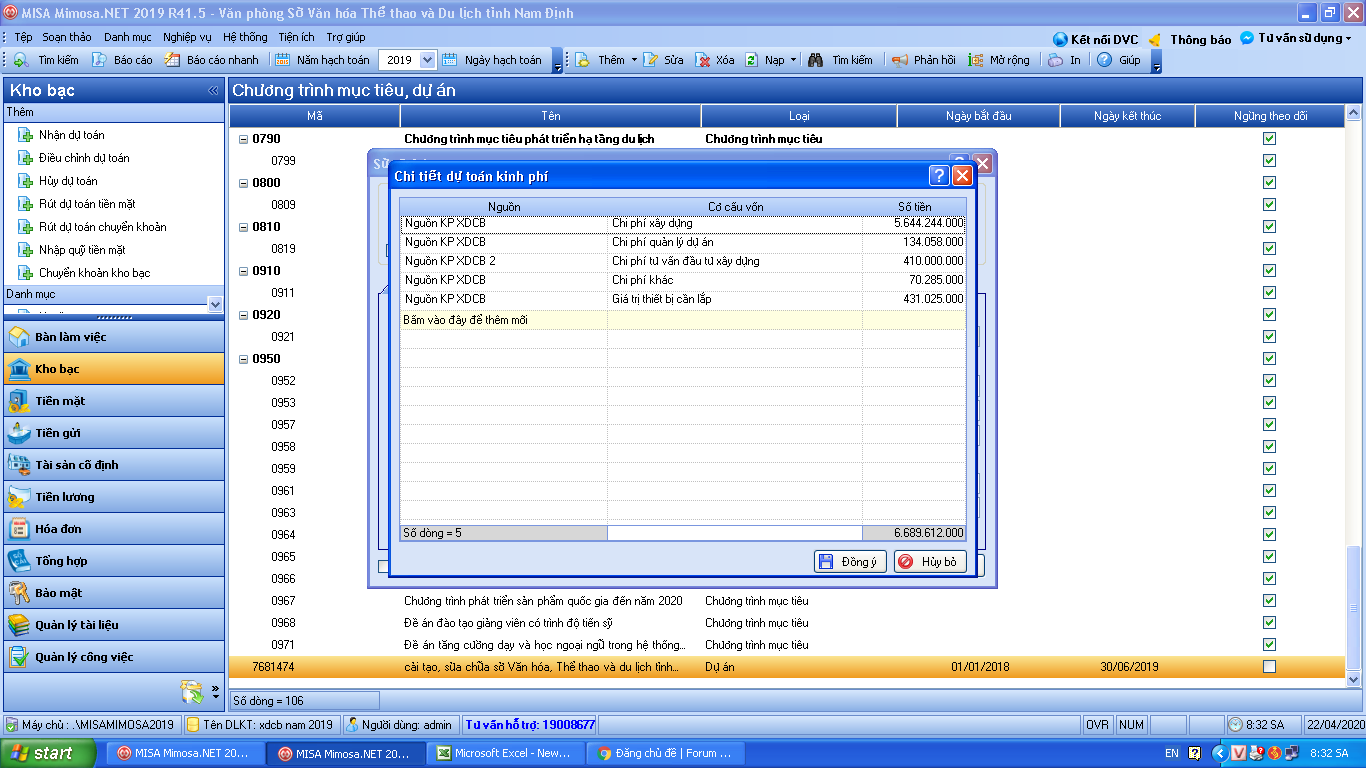Viewport: 1366px width, 768px height.
Task: Click the Xóa delete icon in toolbar
Action: click(x=703, y=60)
